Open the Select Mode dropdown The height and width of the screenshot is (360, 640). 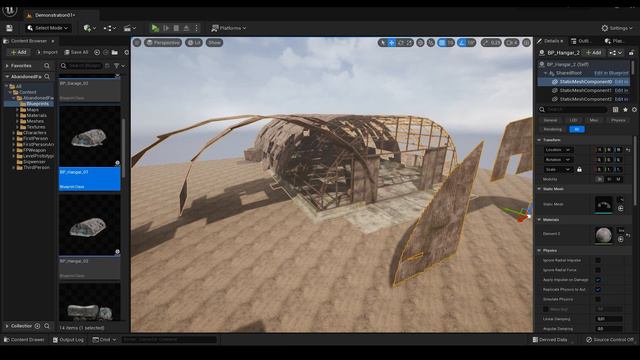coord(48,28)
